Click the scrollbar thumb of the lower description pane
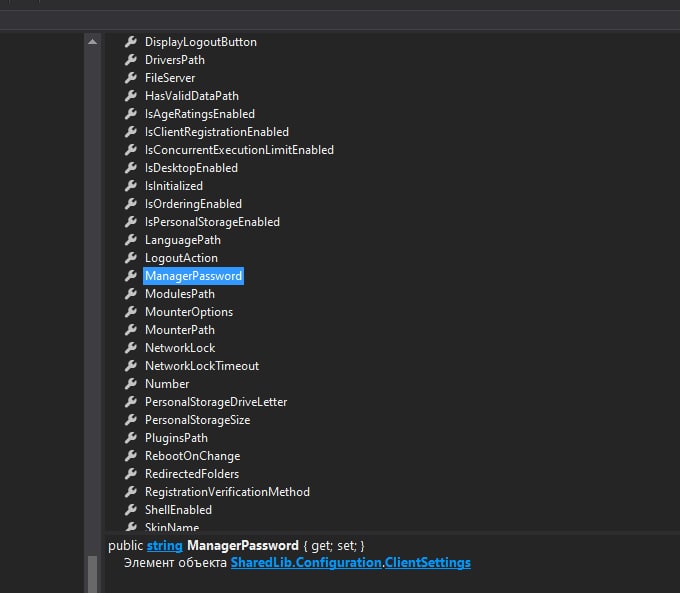Viewport: 680px width, 593px height. [92, 574]
